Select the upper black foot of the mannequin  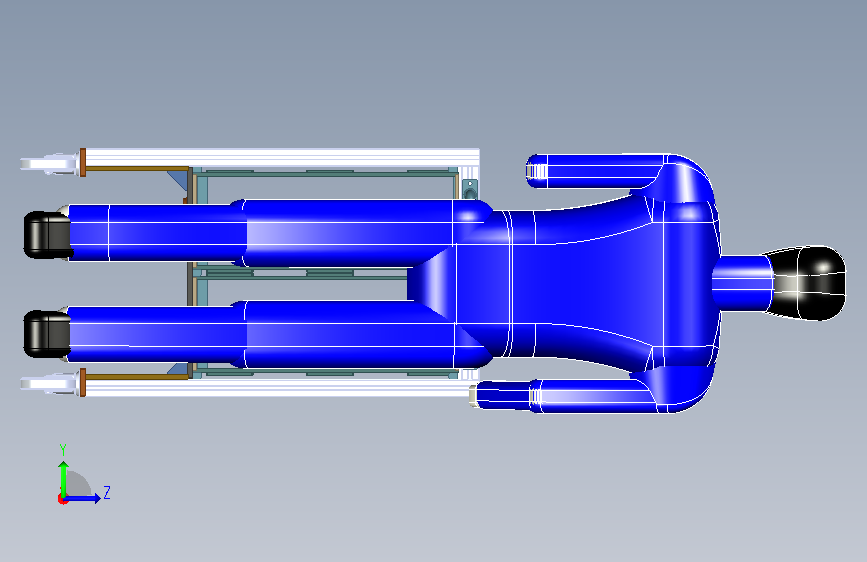48,235
